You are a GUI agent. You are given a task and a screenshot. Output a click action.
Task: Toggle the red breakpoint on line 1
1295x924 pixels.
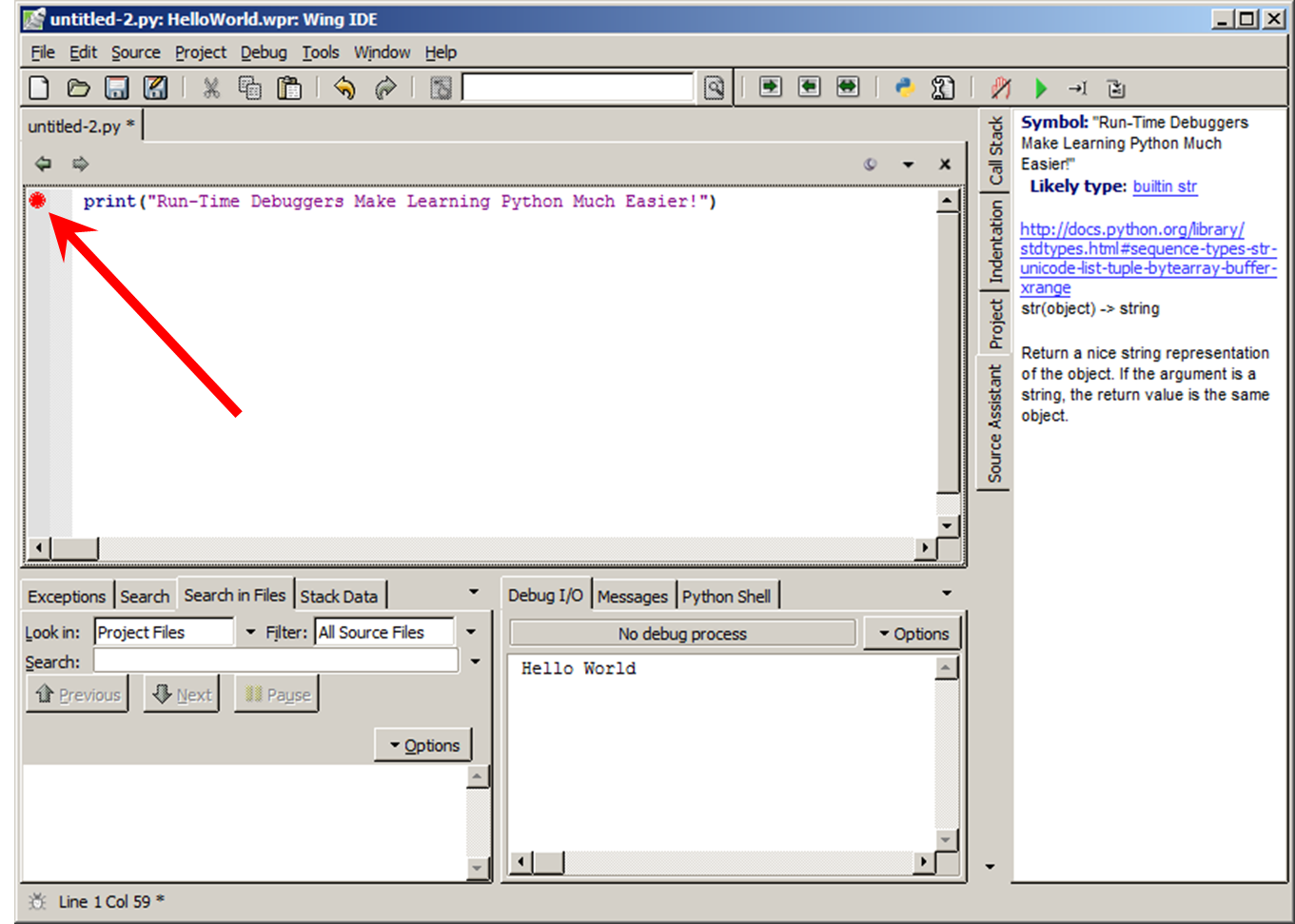pos(38,201)
